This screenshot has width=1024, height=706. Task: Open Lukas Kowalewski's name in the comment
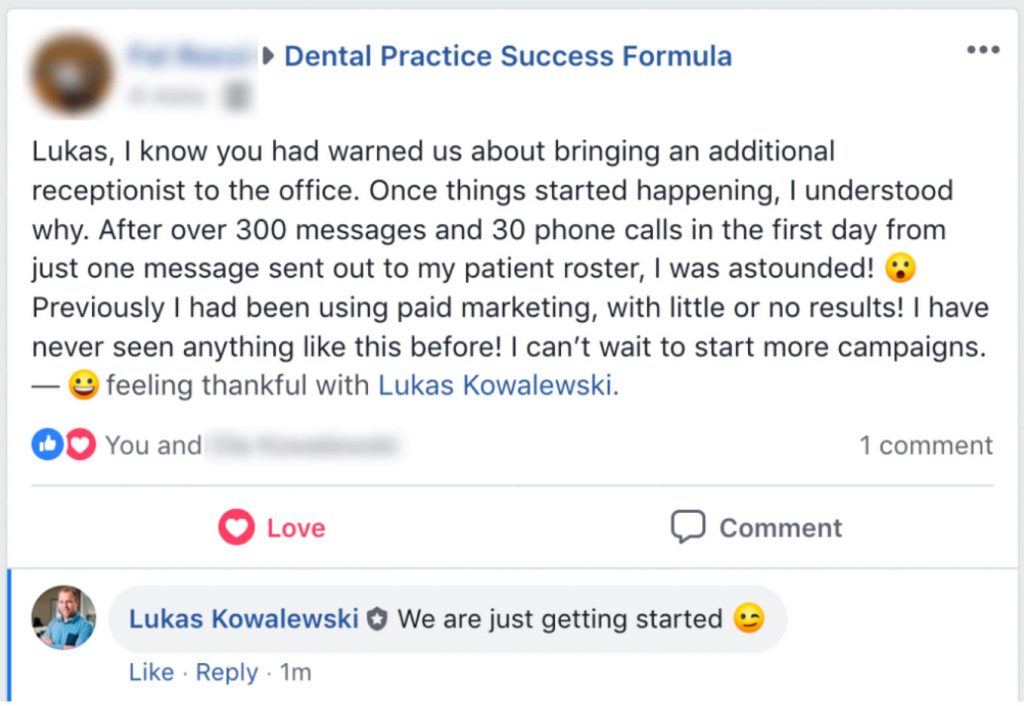[244, 619]
